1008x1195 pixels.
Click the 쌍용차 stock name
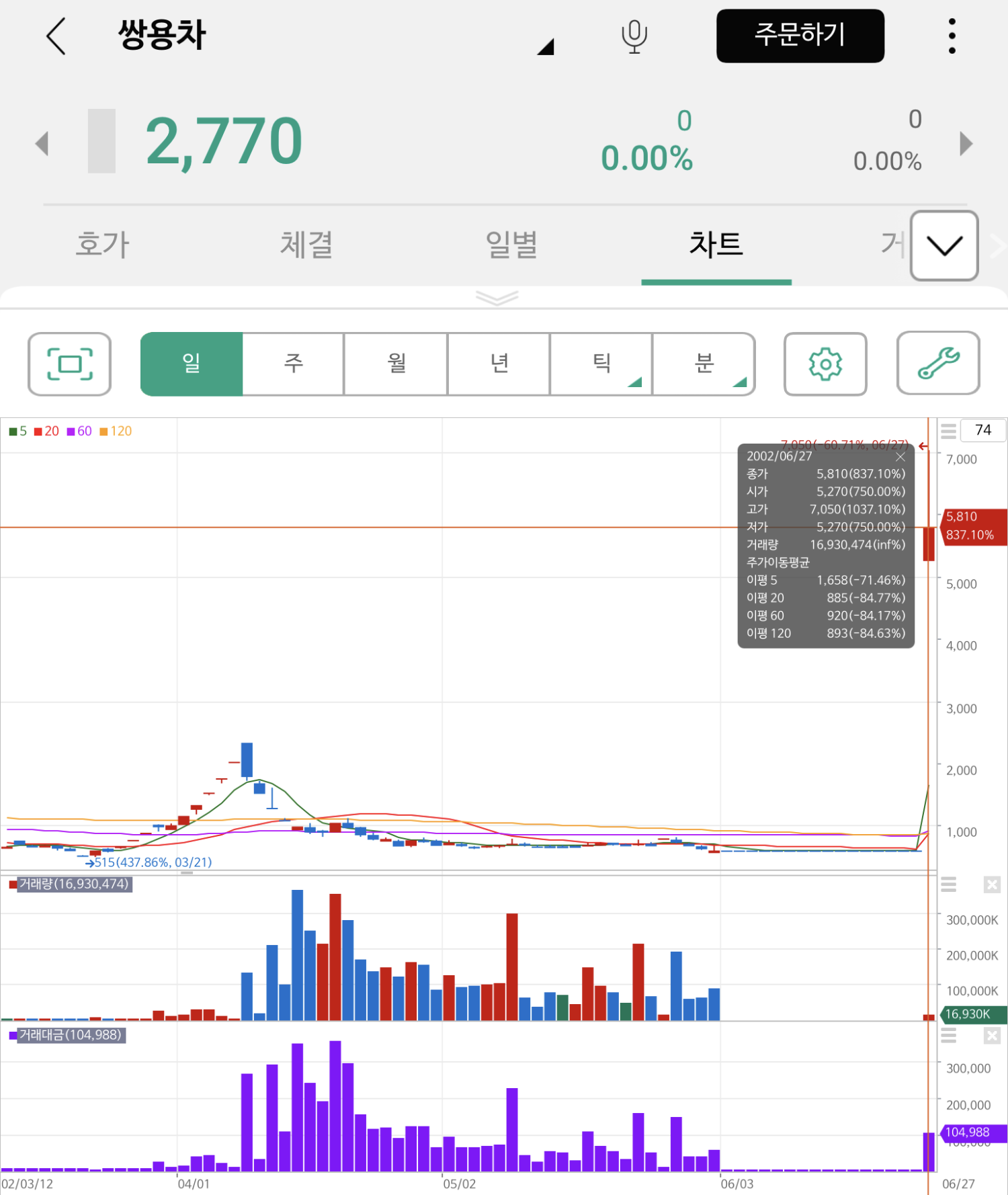click(162, 35)
